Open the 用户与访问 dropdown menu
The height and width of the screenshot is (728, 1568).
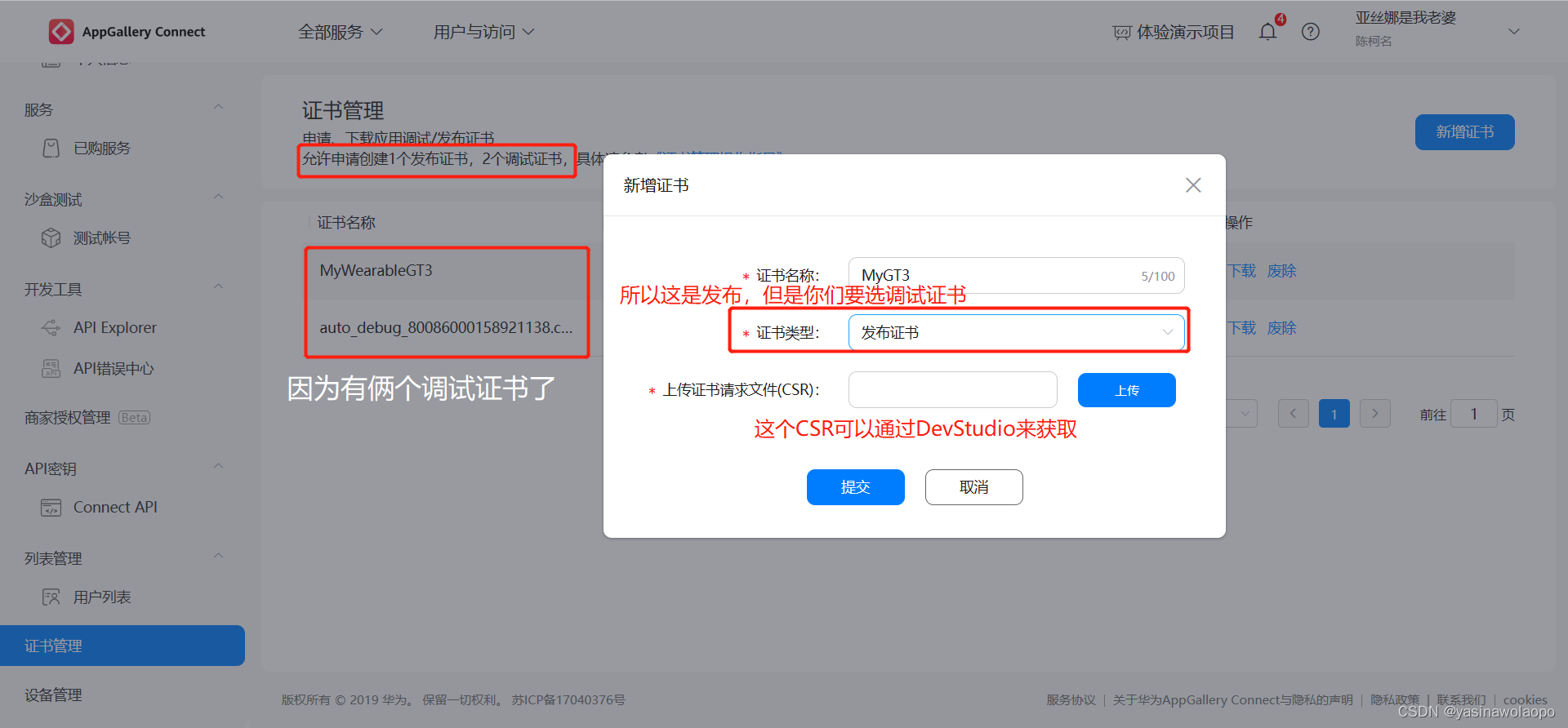pyautogui.click(x=483, y=32)
